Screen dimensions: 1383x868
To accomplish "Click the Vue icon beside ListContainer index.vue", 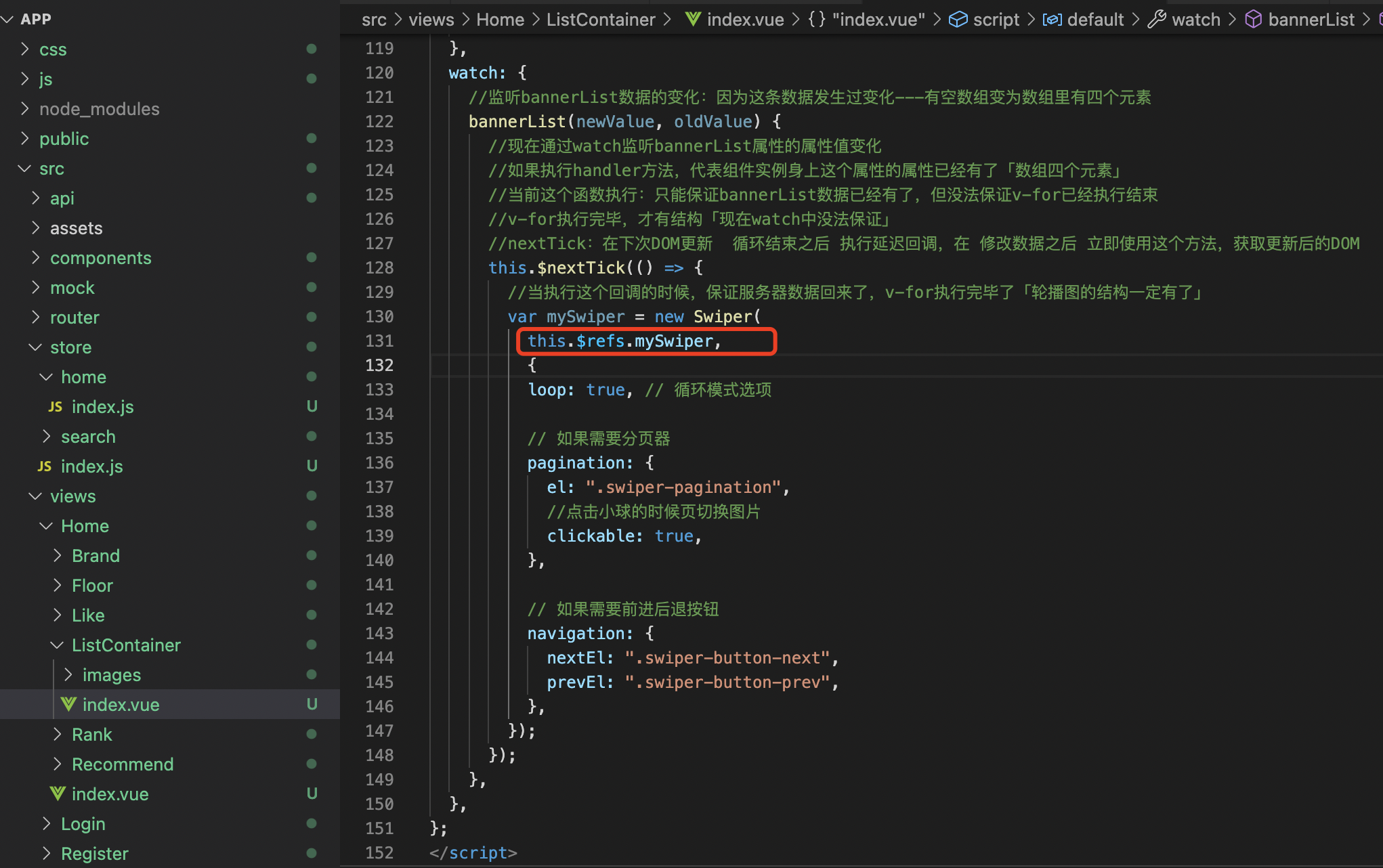I will point(68,704).
